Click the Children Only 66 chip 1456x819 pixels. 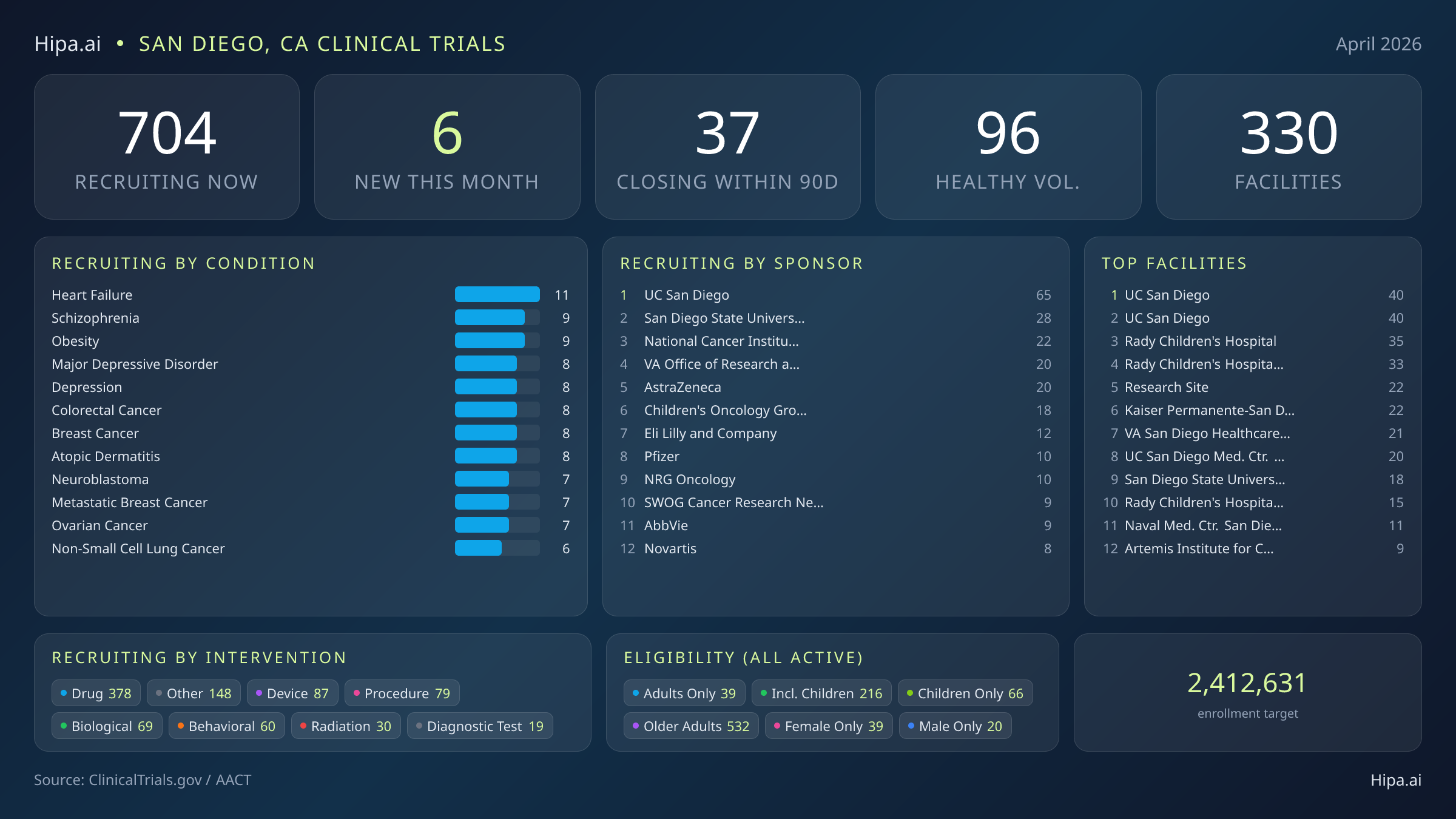click(x=965, y=693)
